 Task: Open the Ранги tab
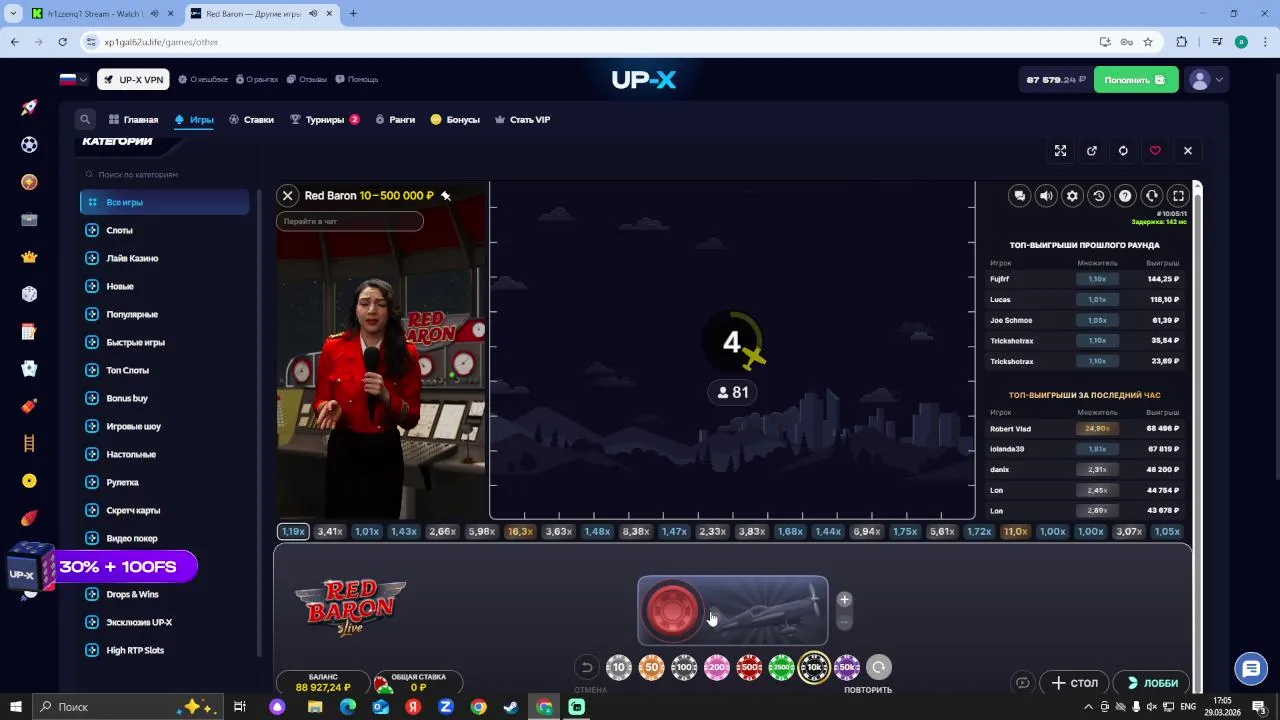click(x=395, y=120)
